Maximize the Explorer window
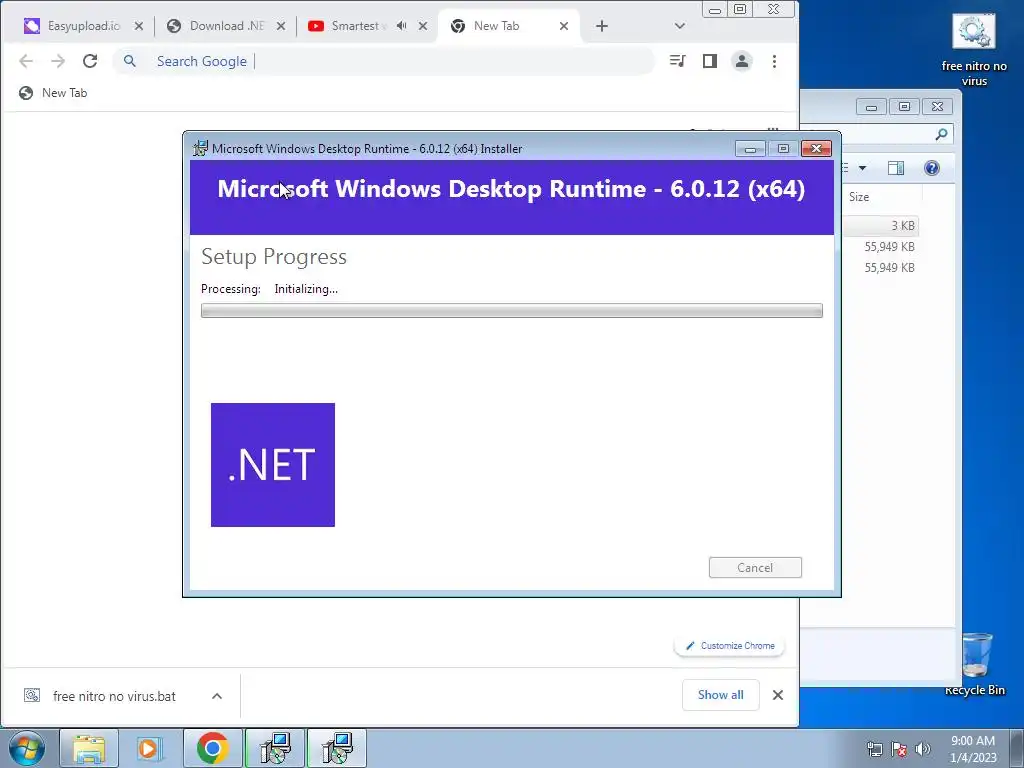1024x768 pixels. 904,107
